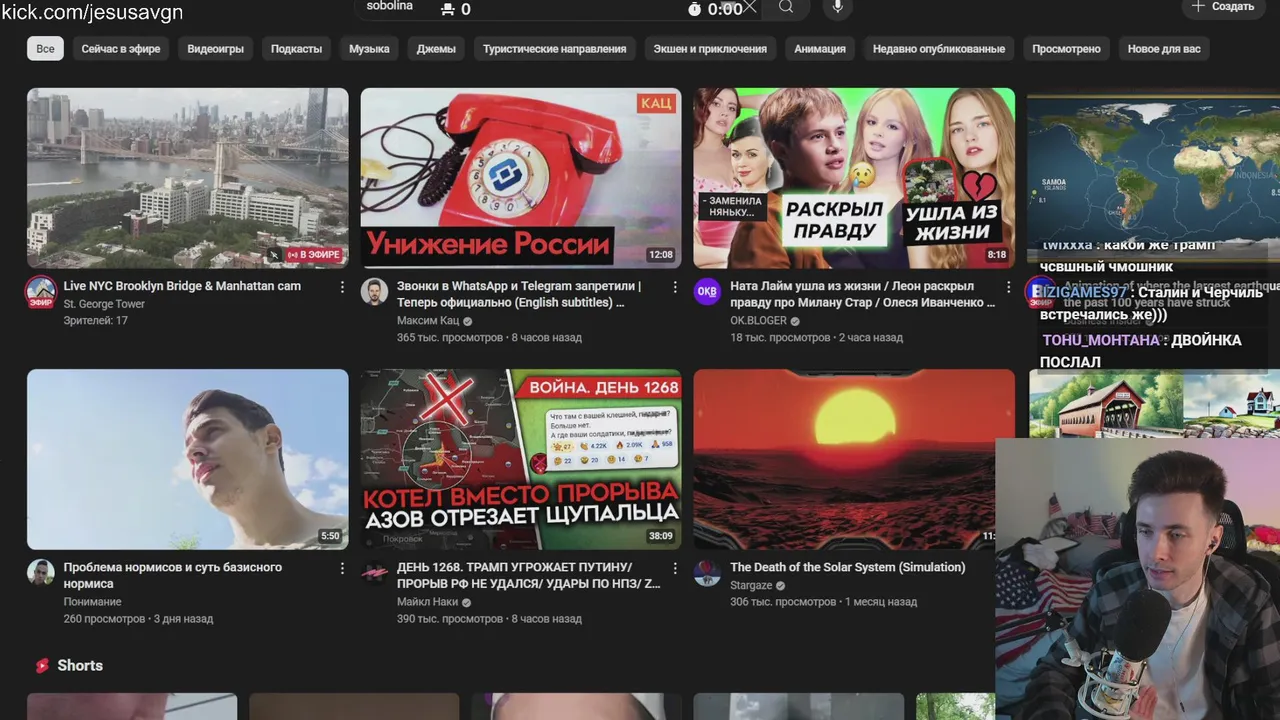This screenshot has width=1280, height=720.
Task: Click verified badge next to Максим Кац
Action: pos(468,322)
